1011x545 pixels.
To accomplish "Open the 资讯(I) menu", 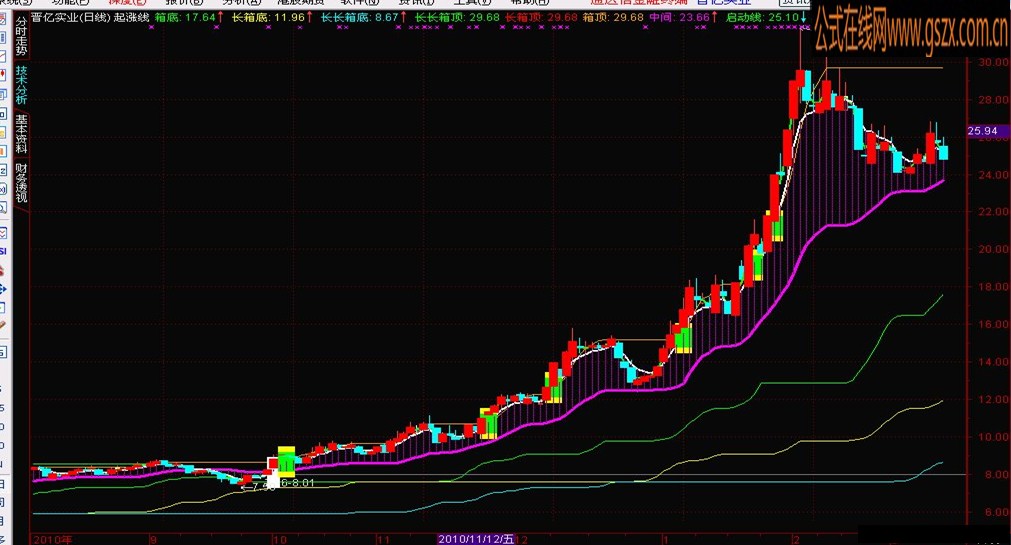I will (x=416, y=2).
